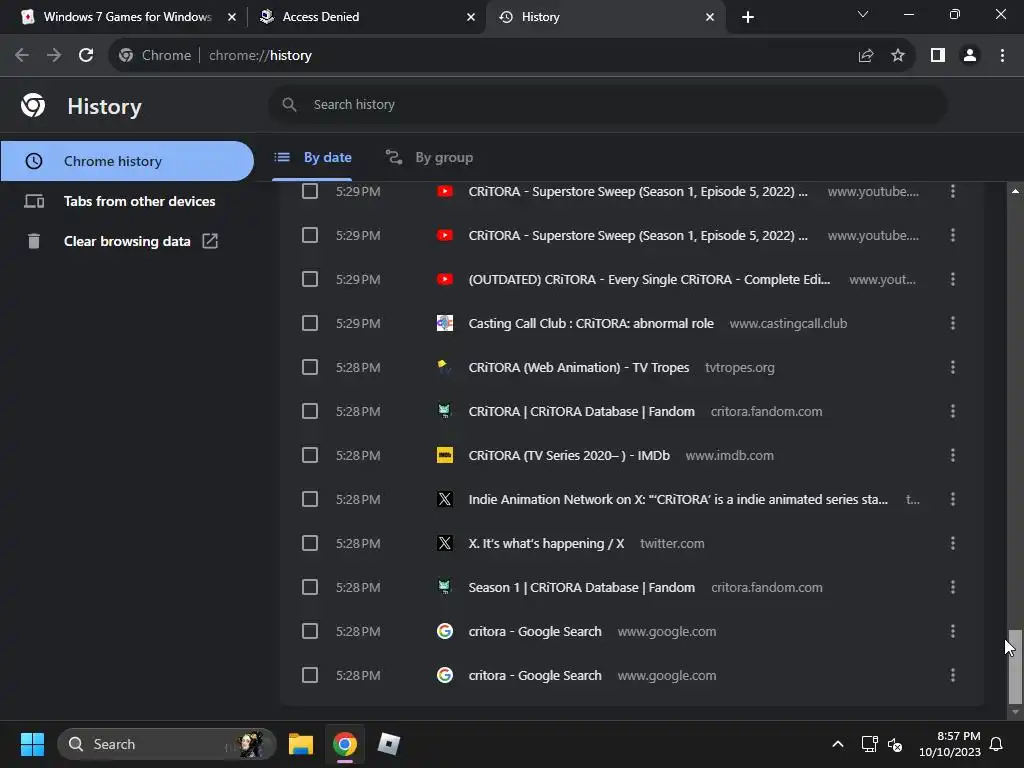Open X. It's what's happening / X link
Viewport: 1024px width, 768px height.
(546, 543)
